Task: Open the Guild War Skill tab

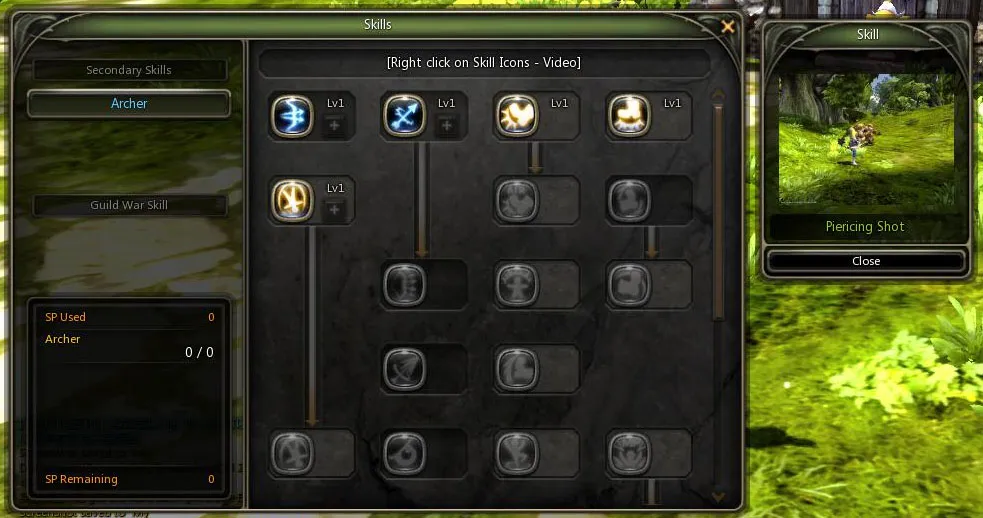Action: [129, 205]
